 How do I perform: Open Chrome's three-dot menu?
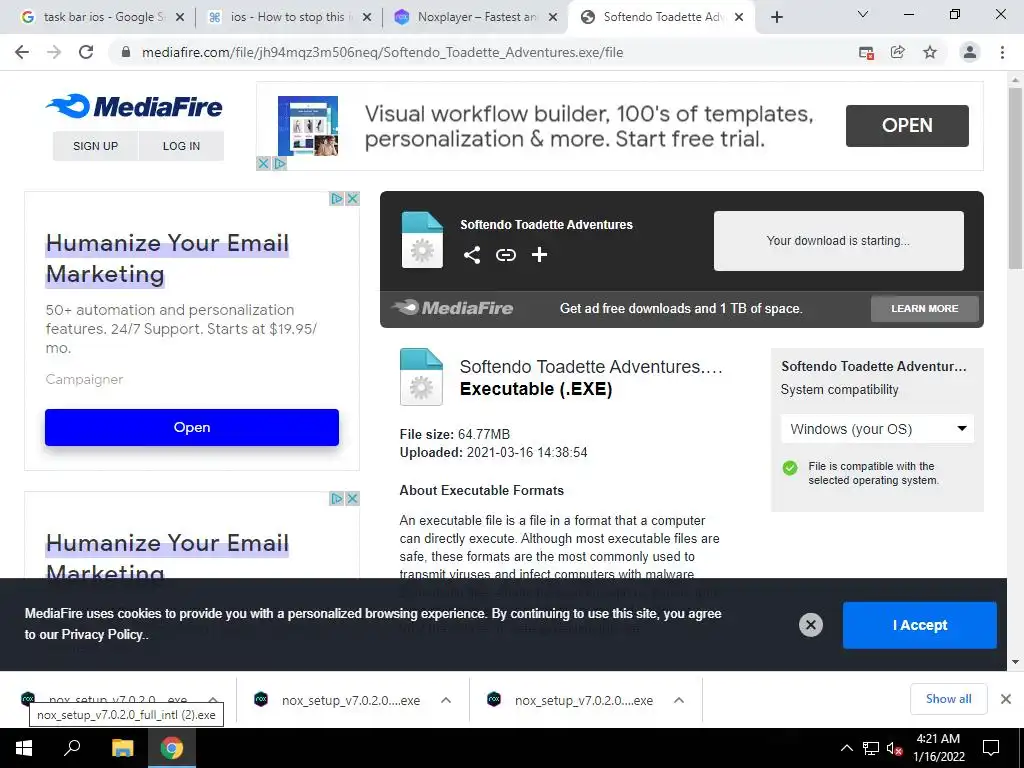(1002, 52)
